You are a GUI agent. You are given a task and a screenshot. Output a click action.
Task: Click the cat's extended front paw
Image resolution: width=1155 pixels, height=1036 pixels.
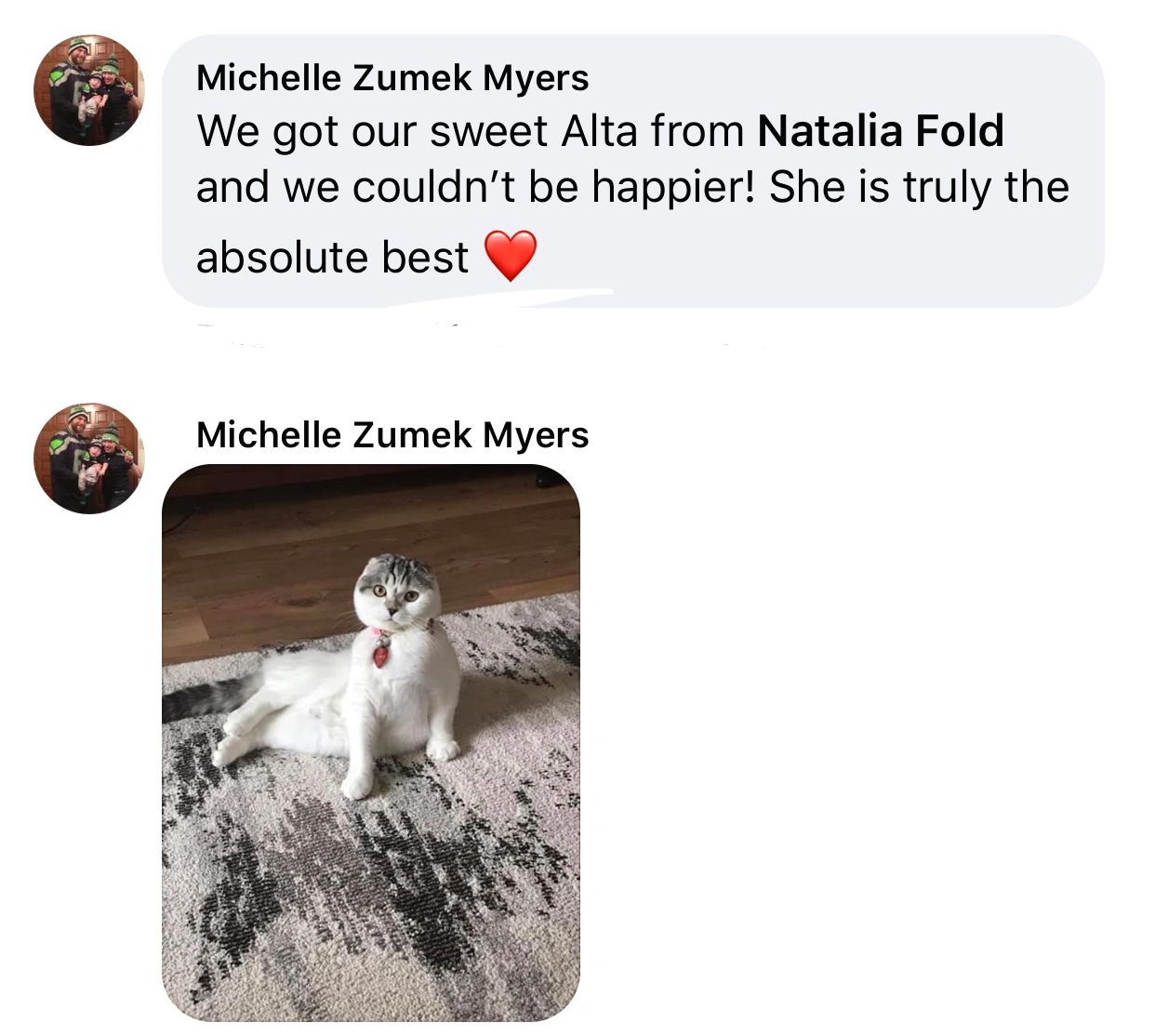[356, 784]
